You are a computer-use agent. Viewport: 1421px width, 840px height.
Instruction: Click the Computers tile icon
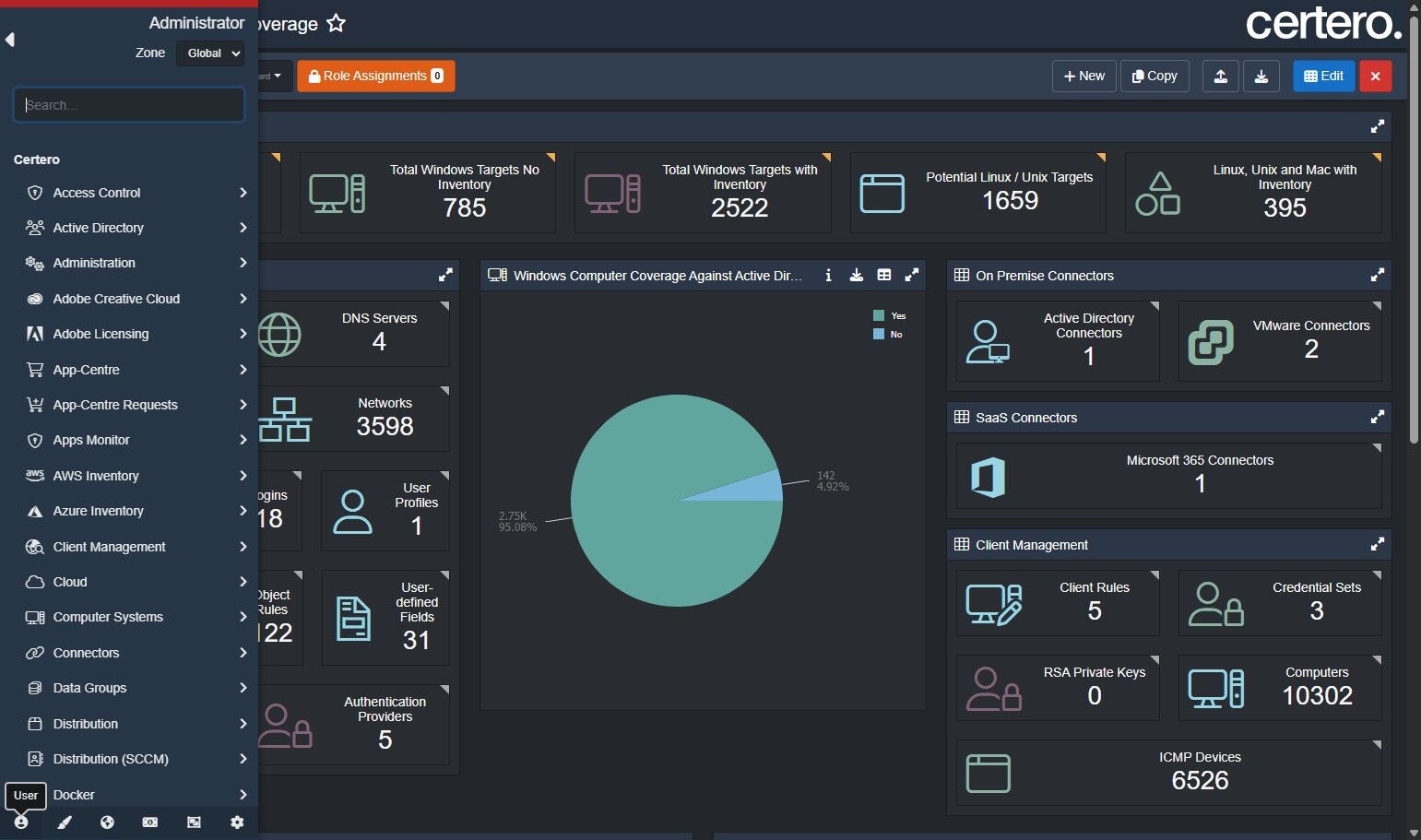(1216, 689)
